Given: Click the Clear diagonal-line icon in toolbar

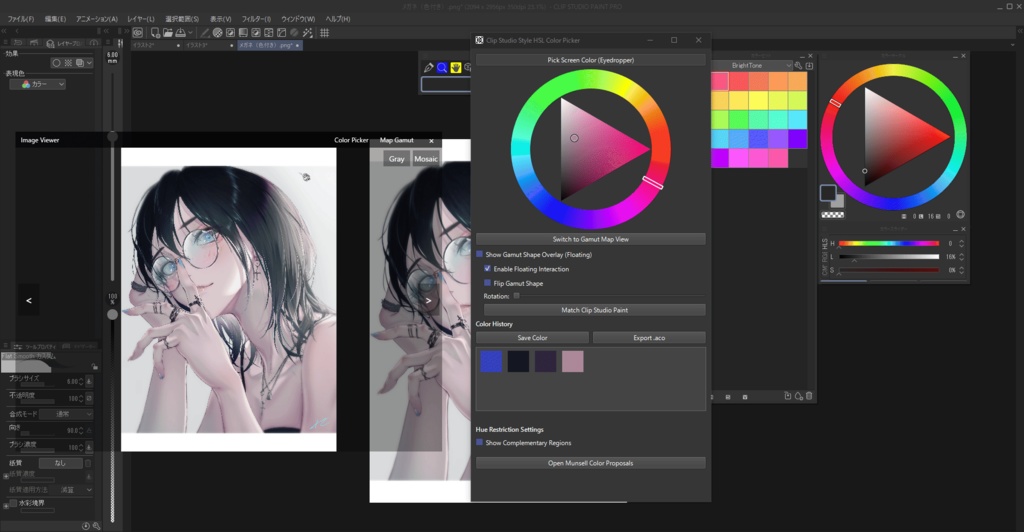Looking at the screenshot, I should pos(205,33).
